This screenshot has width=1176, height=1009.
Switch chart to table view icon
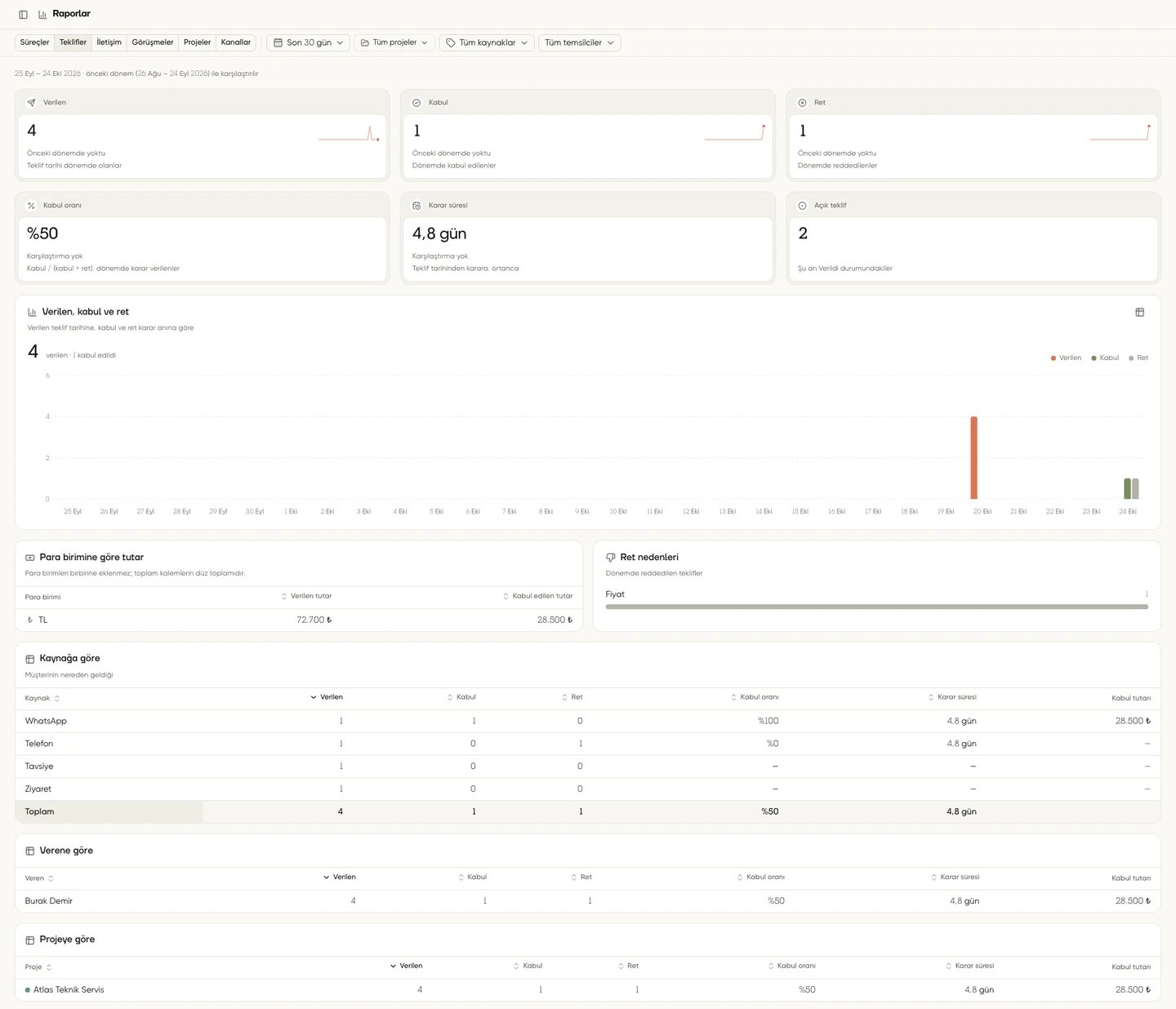pyautogui.click(x=1140, y=312)
